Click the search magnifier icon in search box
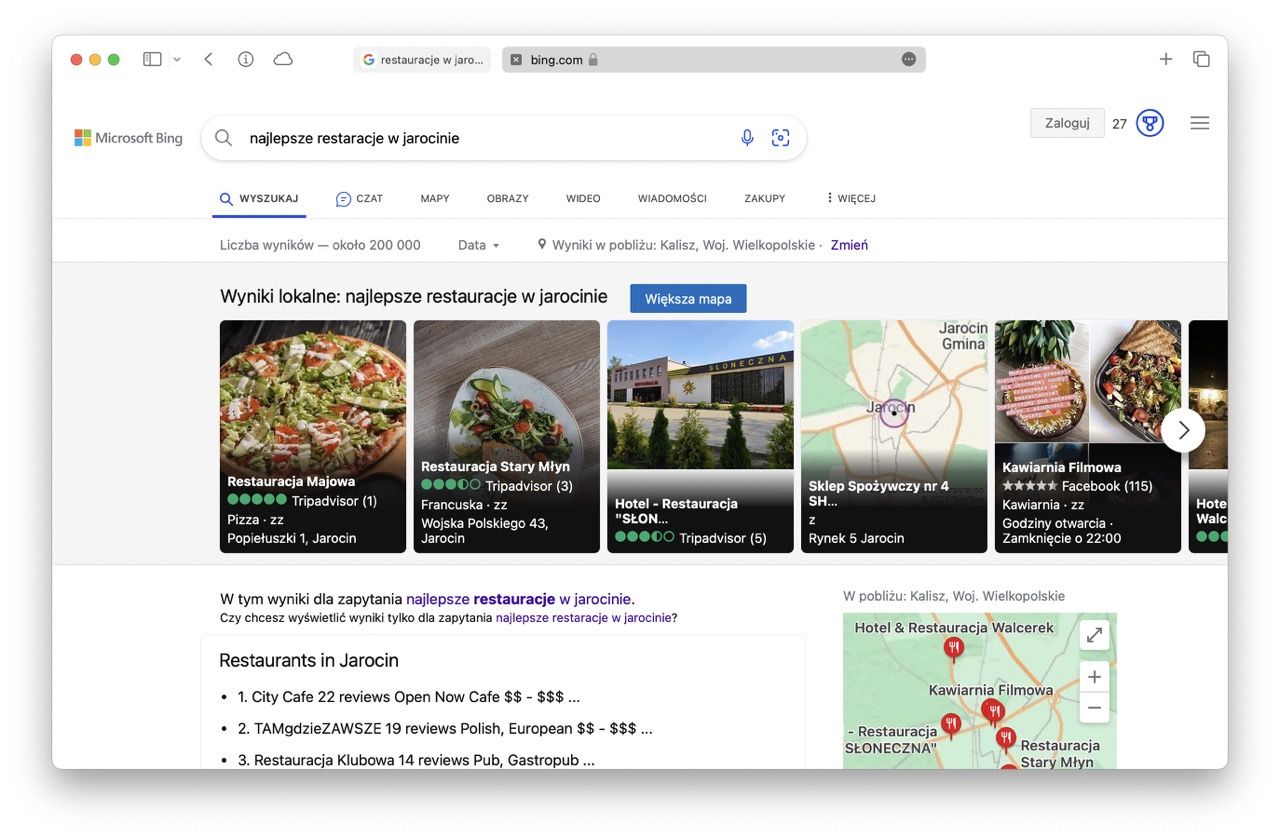The height and width of the screenshot is (838, 1280). 224,138
